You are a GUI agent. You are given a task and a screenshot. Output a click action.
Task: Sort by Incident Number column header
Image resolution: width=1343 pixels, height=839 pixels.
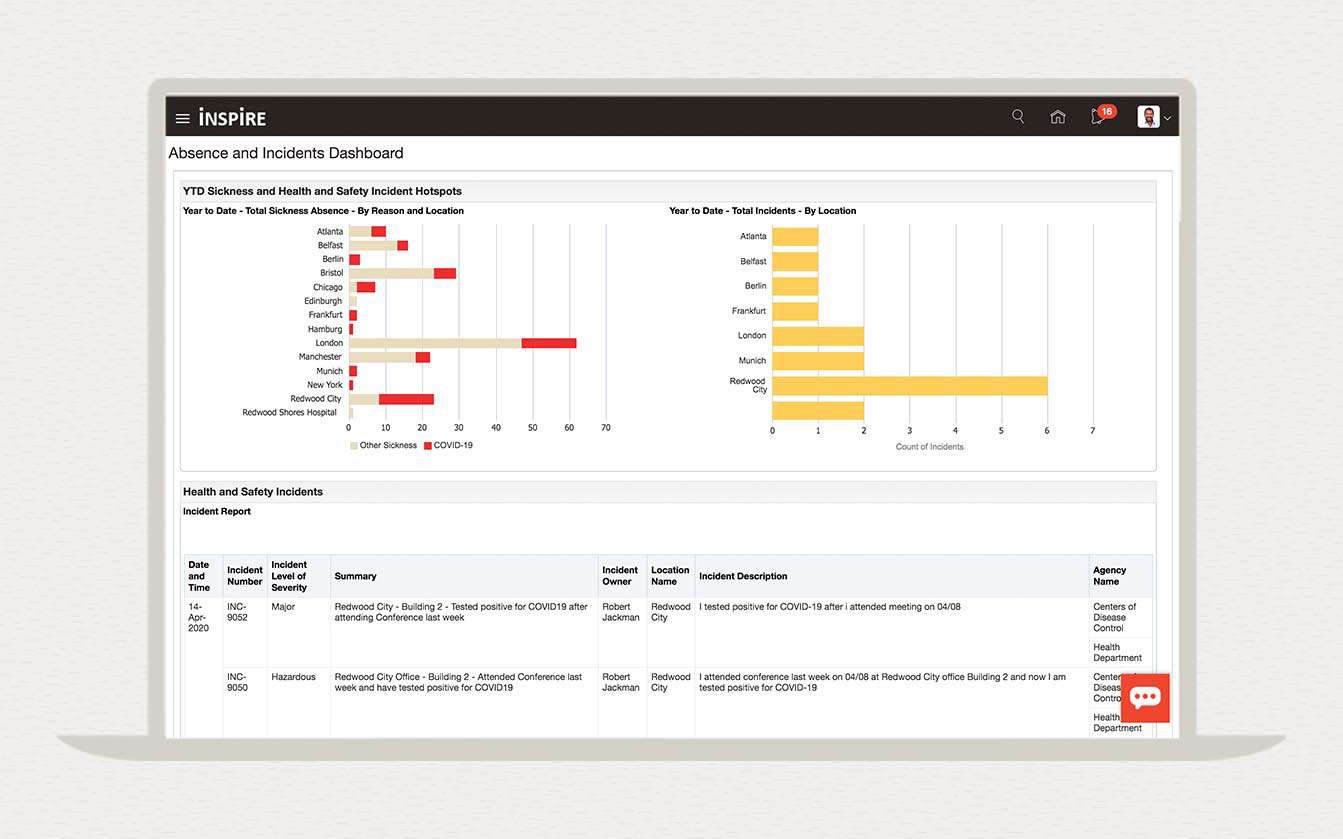[x=245, y=576]
